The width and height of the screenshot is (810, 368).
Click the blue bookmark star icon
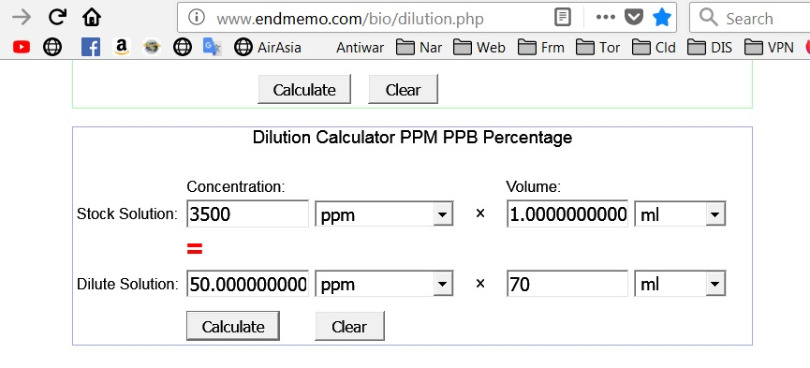coord(662,18)
